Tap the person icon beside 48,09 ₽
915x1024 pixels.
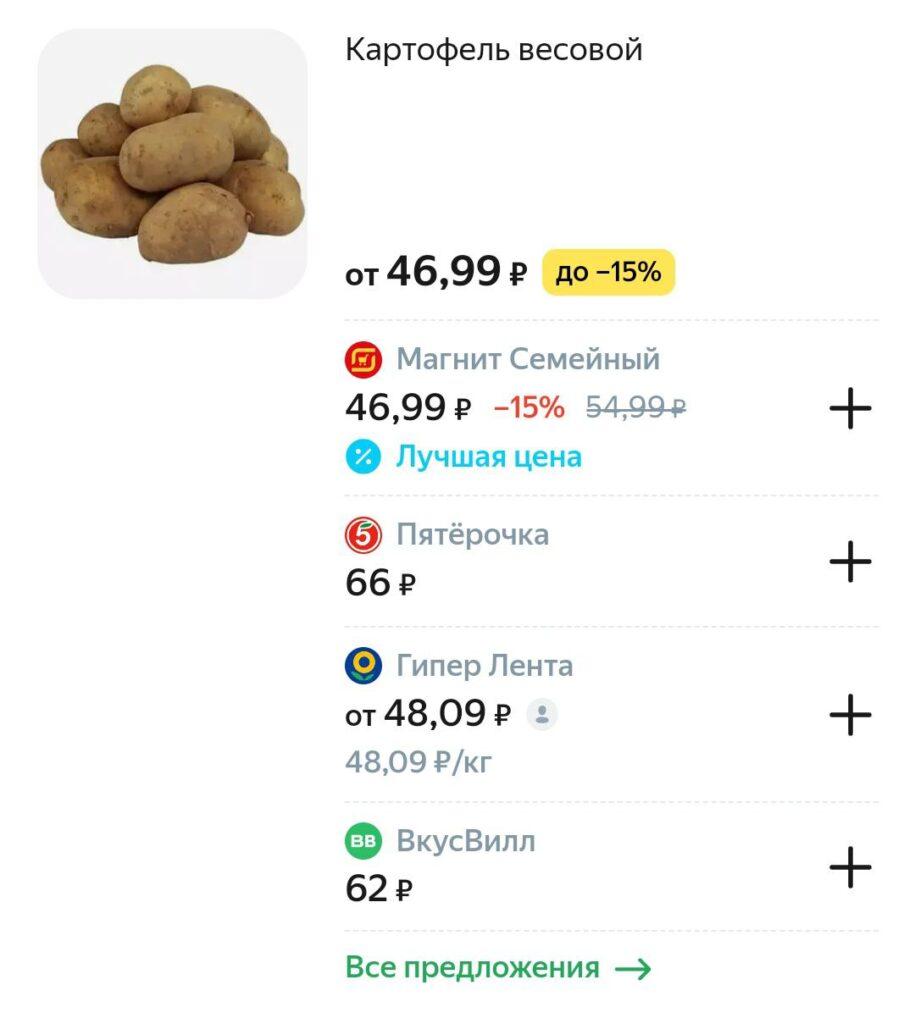click(541, 714)
